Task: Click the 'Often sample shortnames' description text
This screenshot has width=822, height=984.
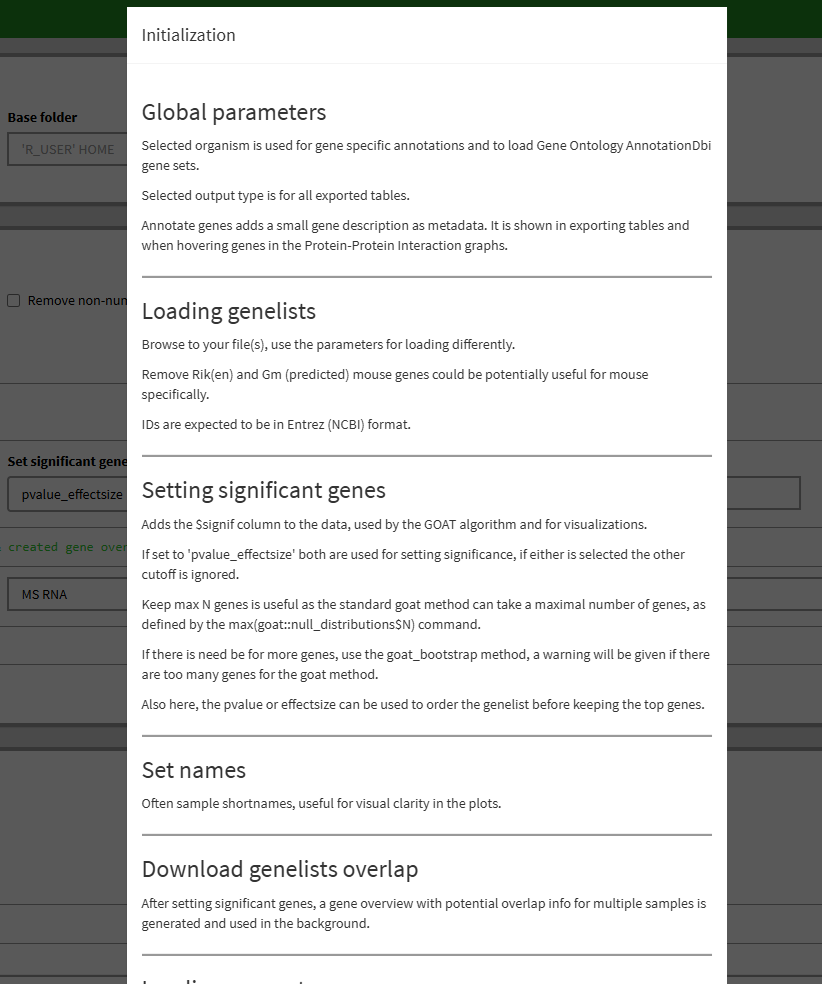Action: coord(321,803)
